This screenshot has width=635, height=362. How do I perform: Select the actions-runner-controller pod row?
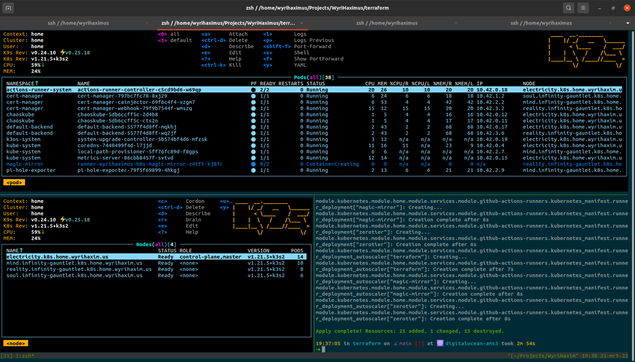[314, 90]
